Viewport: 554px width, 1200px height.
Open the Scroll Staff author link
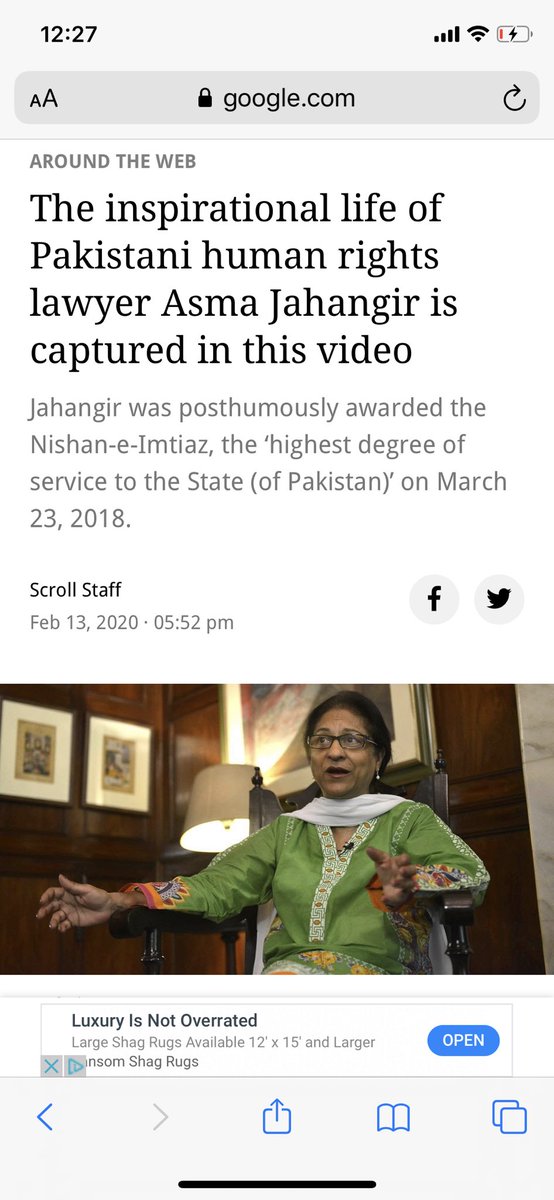(x=76, y=590)
